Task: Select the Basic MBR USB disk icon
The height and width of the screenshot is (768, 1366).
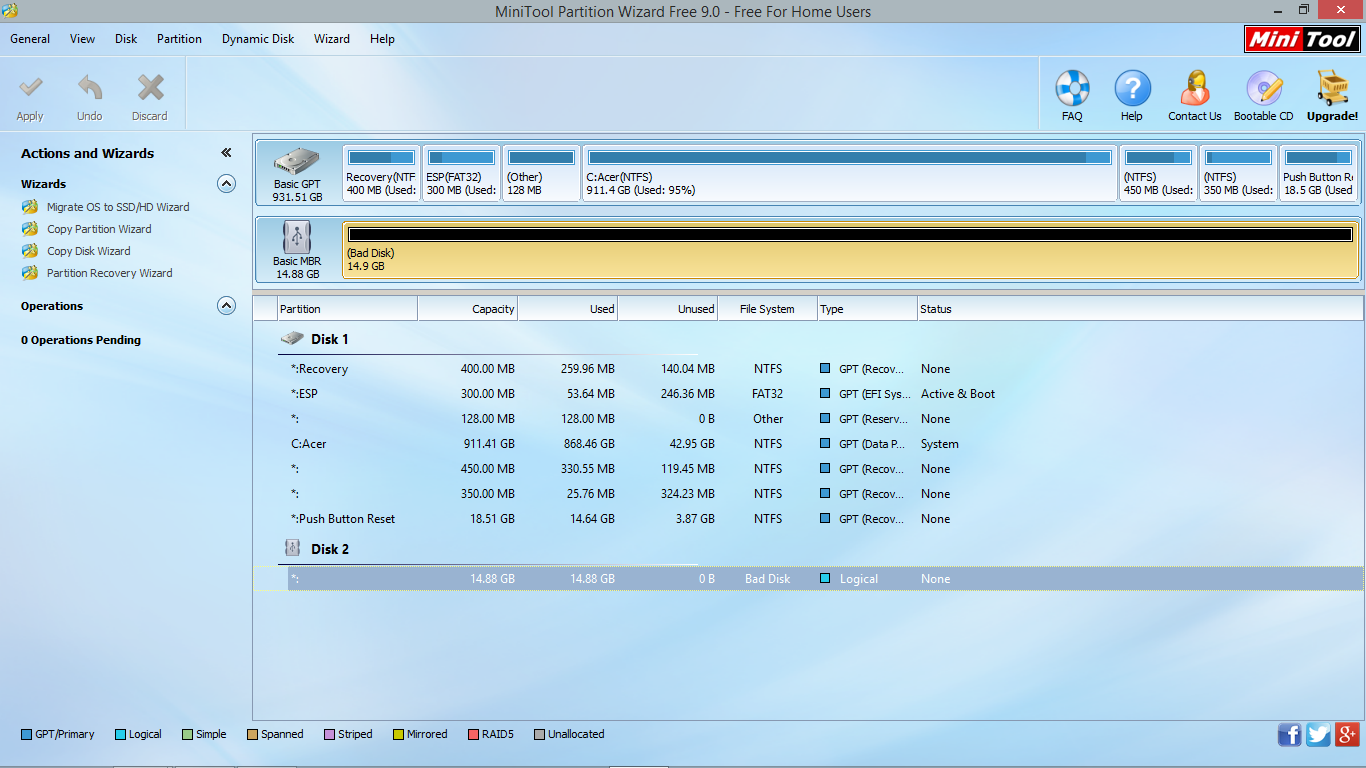Action: coord(297,237)
